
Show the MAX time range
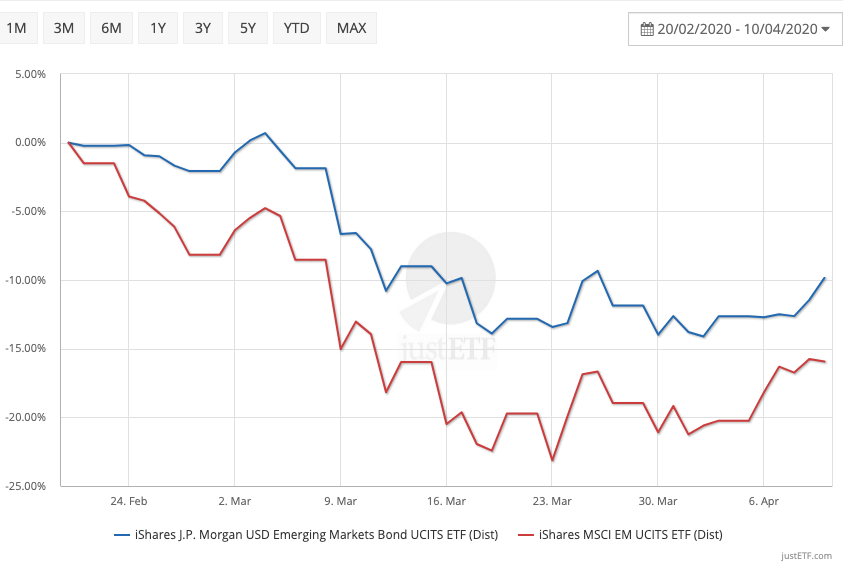pos(351,28)
